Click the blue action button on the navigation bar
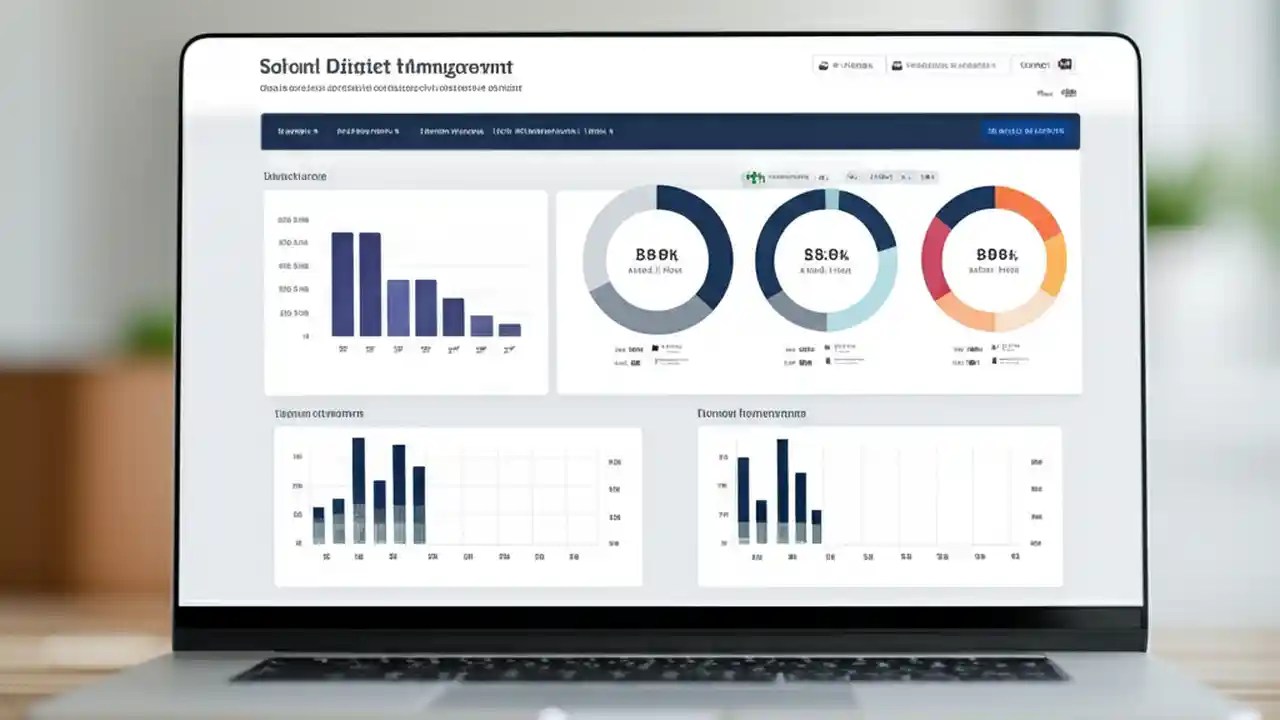The width and height of the screenshot is (1280, 720). tap(1028, 131)
